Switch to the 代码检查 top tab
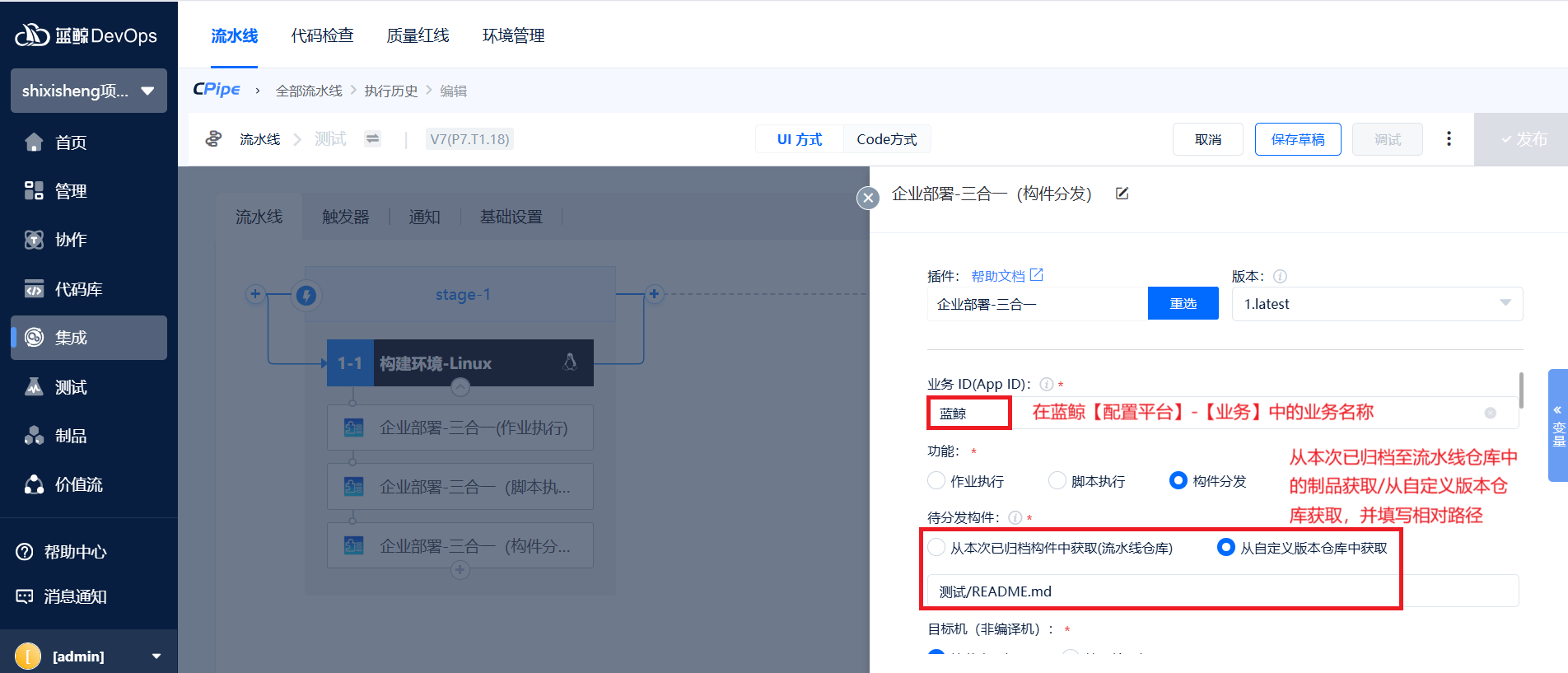Image resolution: width=1568 pixels, height=673 pixels. [x=322, y=35]
